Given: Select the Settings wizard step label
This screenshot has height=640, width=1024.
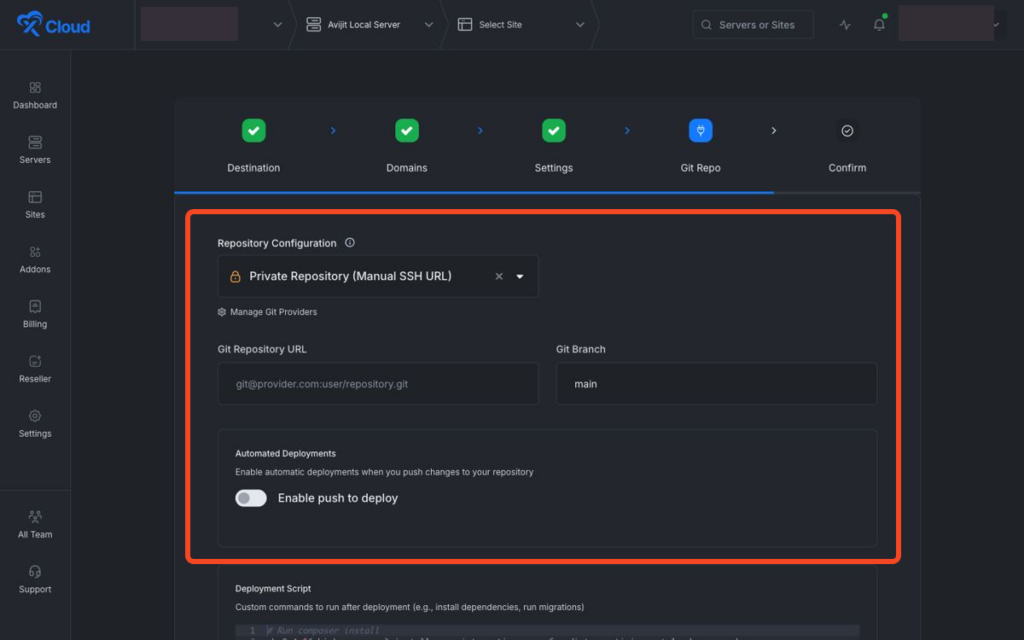Looking at the screenshot, I should (554, 168).
